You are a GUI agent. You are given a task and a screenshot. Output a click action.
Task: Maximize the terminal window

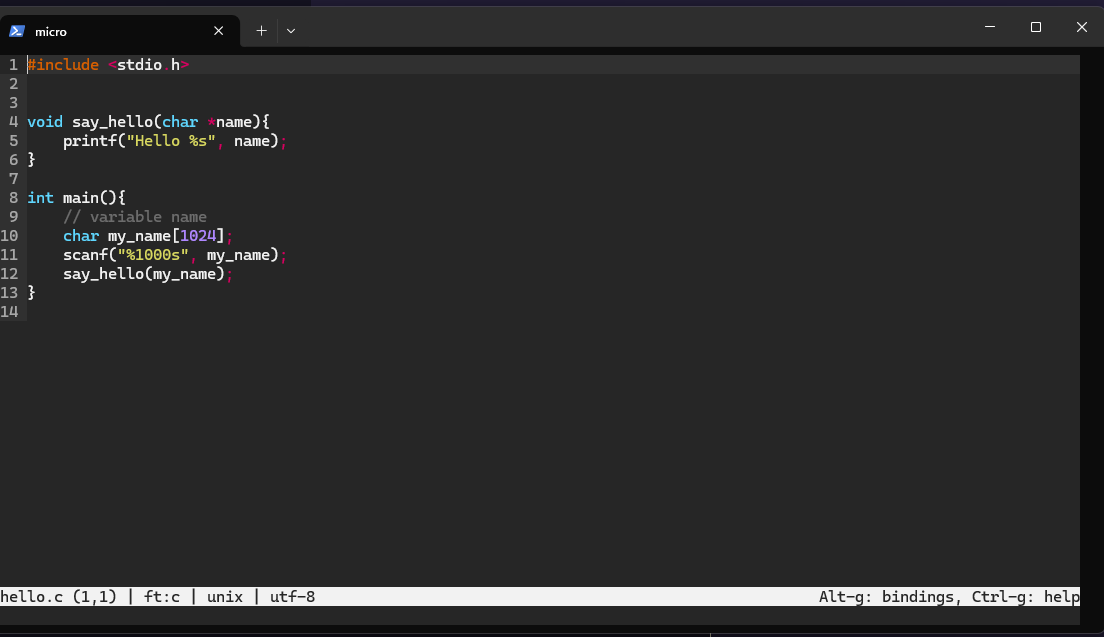click(1036, 27)
